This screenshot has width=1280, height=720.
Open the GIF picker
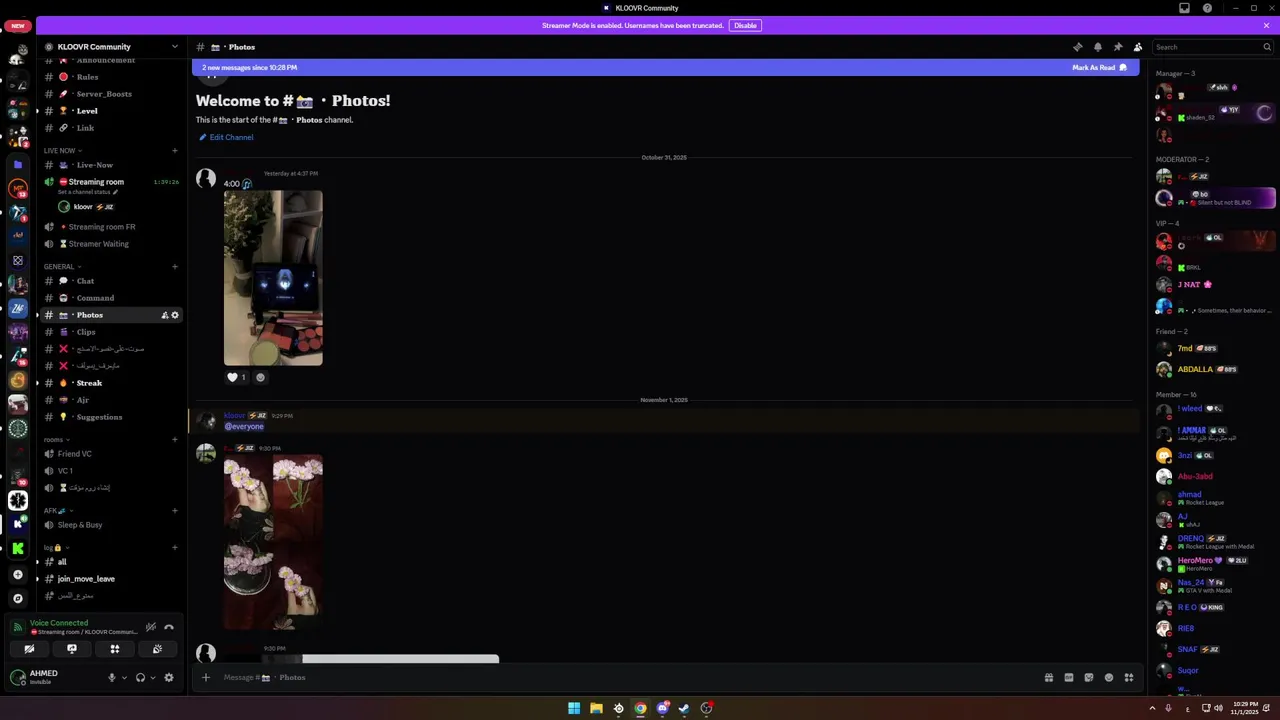(x=1069, y=677)
